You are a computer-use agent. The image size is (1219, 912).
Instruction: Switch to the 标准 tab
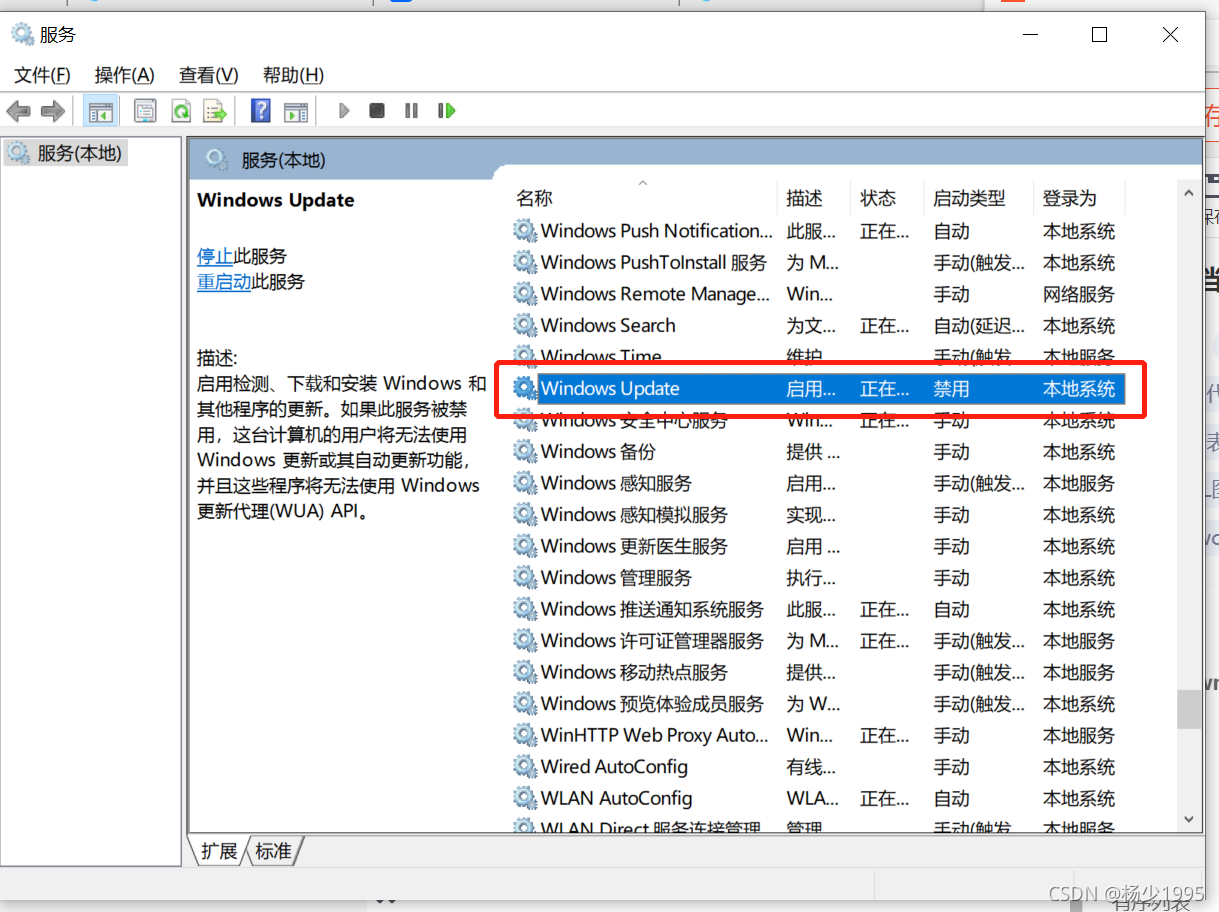click(x=274, y=851)
